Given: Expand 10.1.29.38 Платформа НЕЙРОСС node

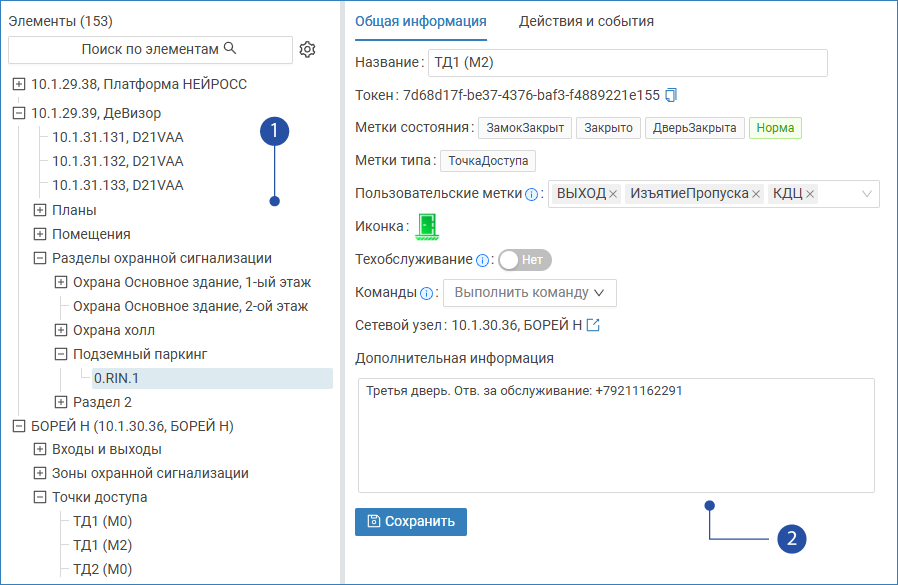Looking at the screenshot, I should coord(19,84).
